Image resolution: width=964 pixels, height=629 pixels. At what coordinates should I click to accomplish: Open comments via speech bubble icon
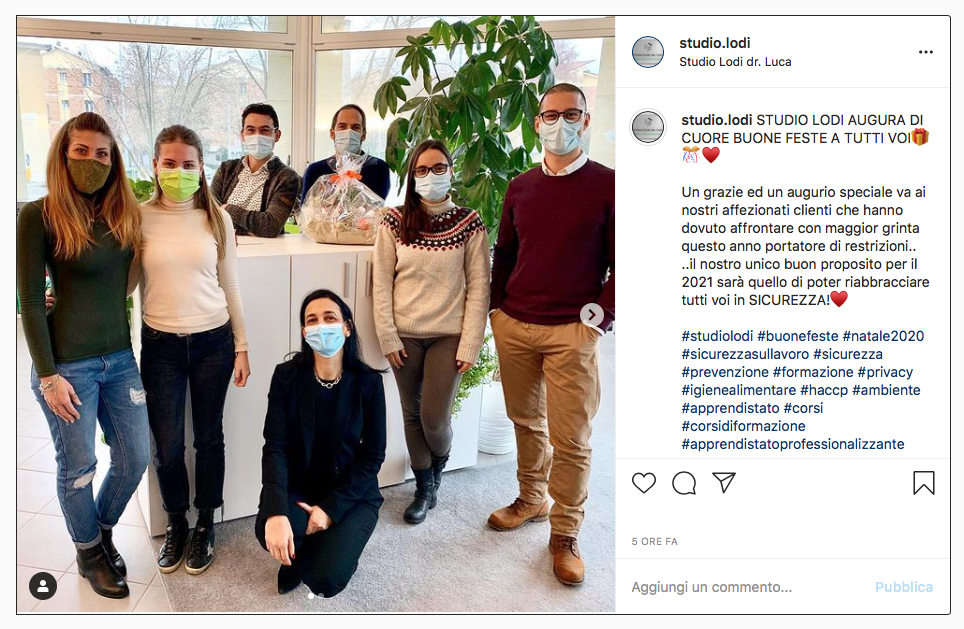tap(684, 483)
